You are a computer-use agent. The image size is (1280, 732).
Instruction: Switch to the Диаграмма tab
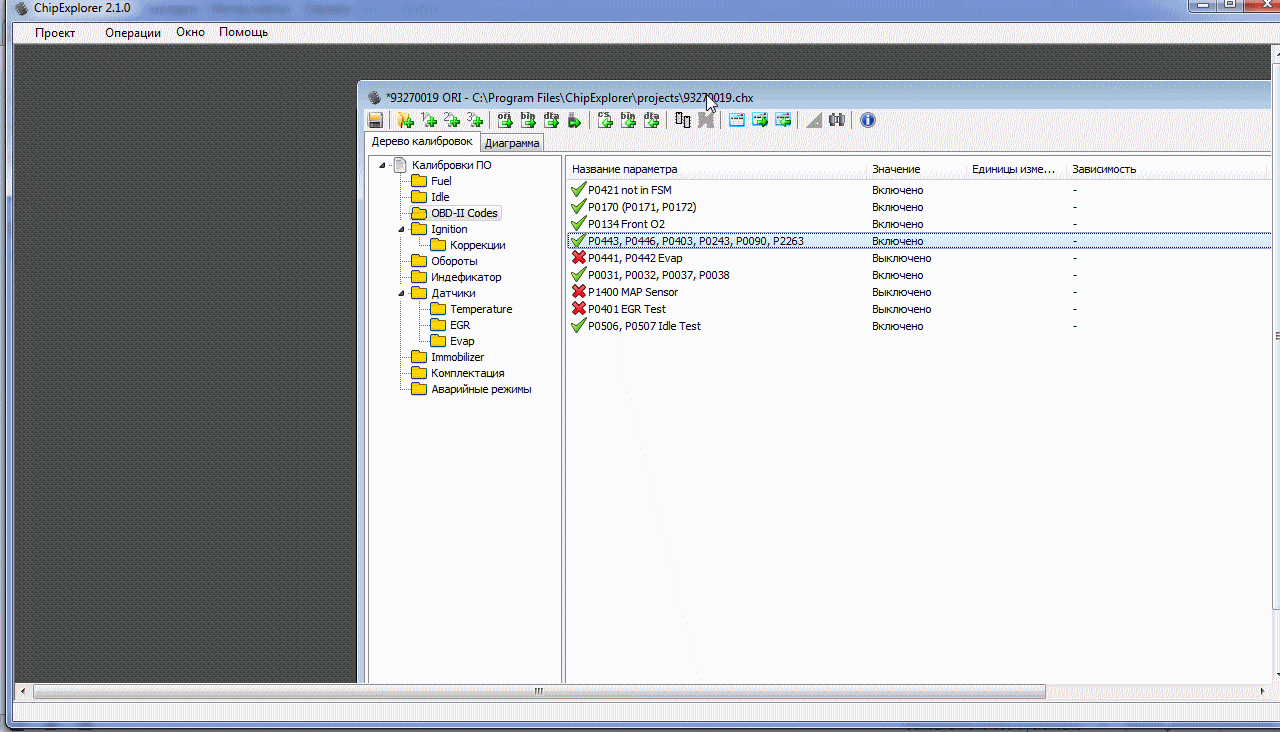pos(512,143)
